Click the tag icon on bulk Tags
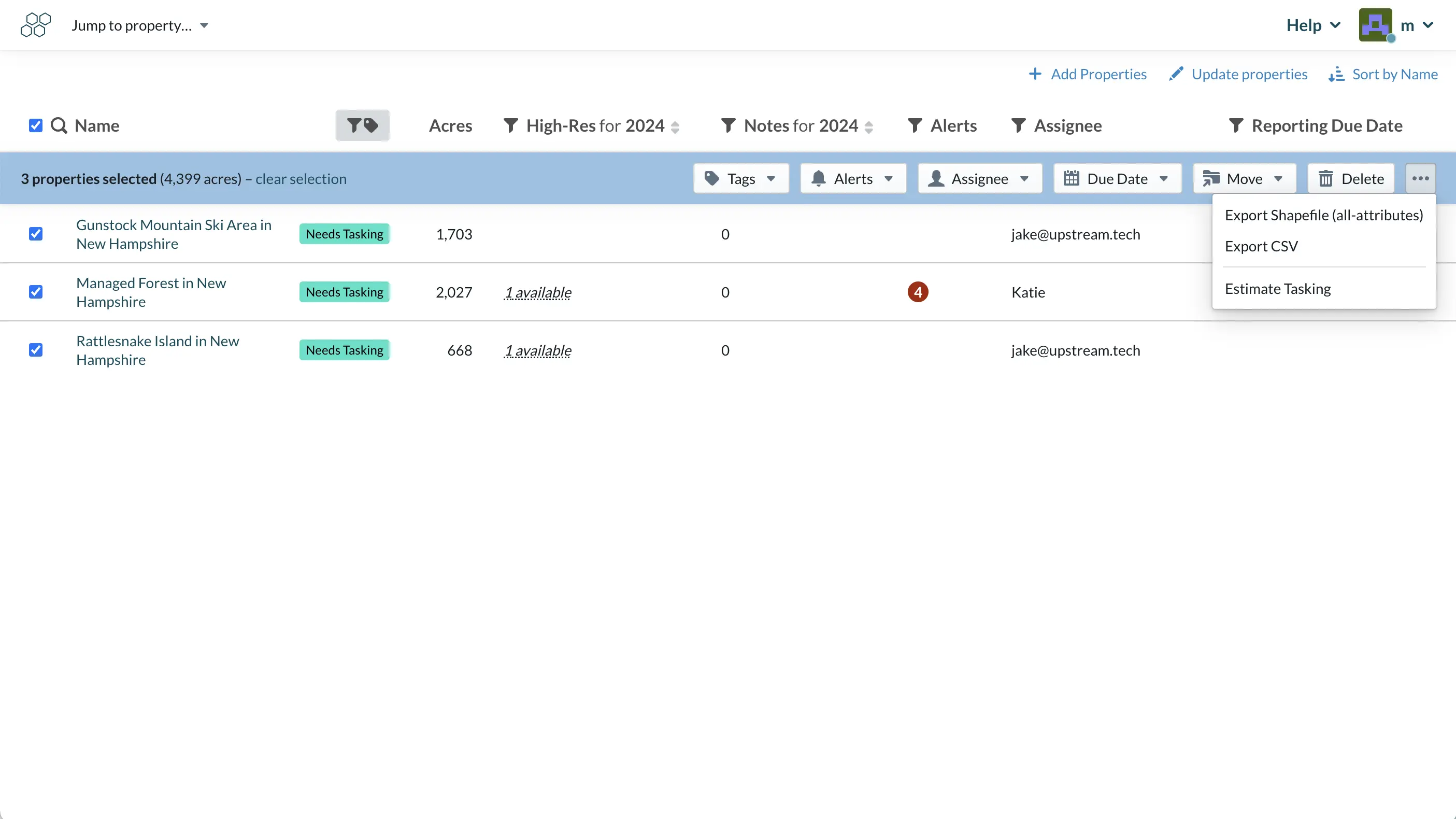The image size is (1456, 819). click(712, 179)
